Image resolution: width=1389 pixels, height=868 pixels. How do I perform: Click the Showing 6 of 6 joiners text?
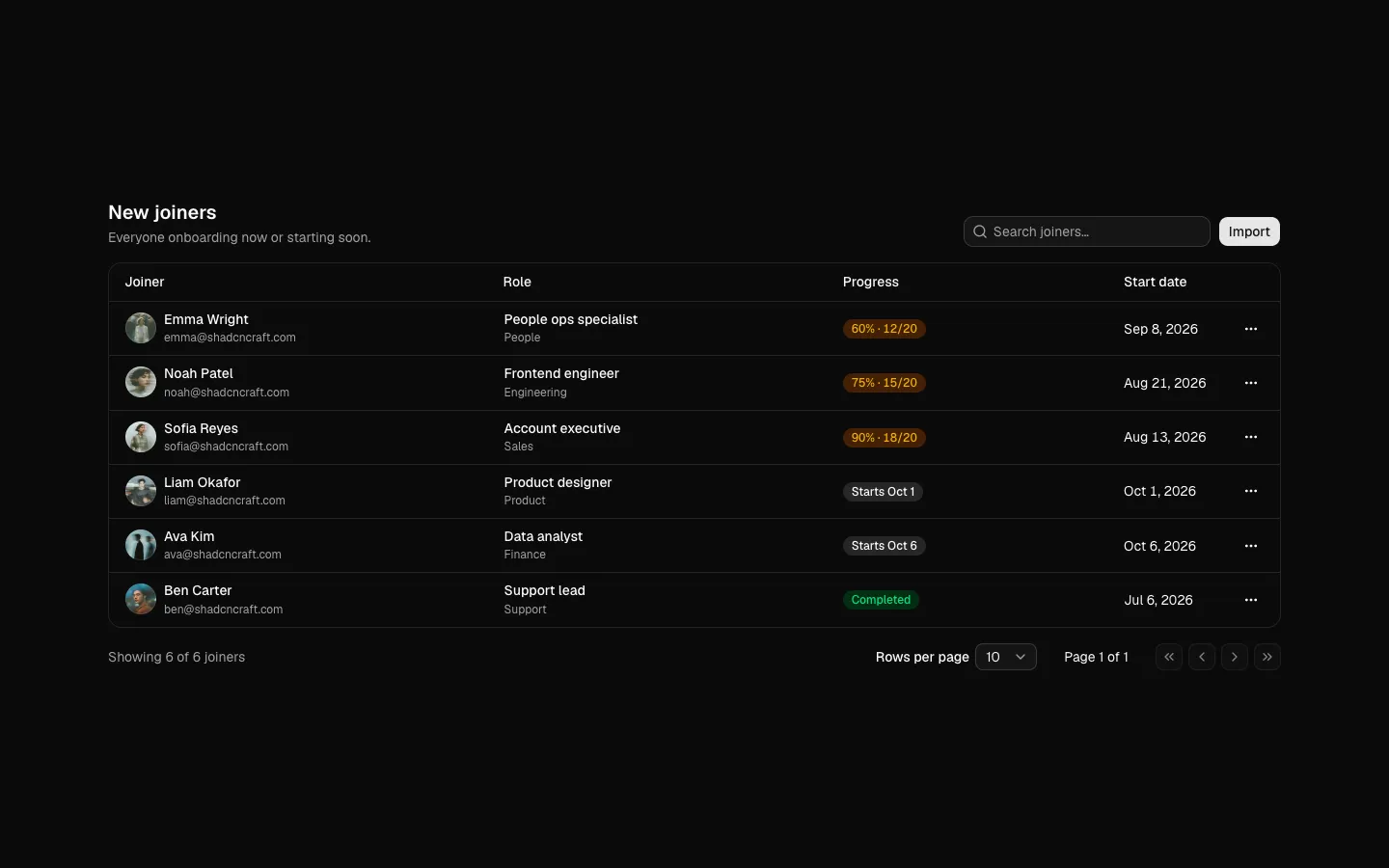(177, 657)
